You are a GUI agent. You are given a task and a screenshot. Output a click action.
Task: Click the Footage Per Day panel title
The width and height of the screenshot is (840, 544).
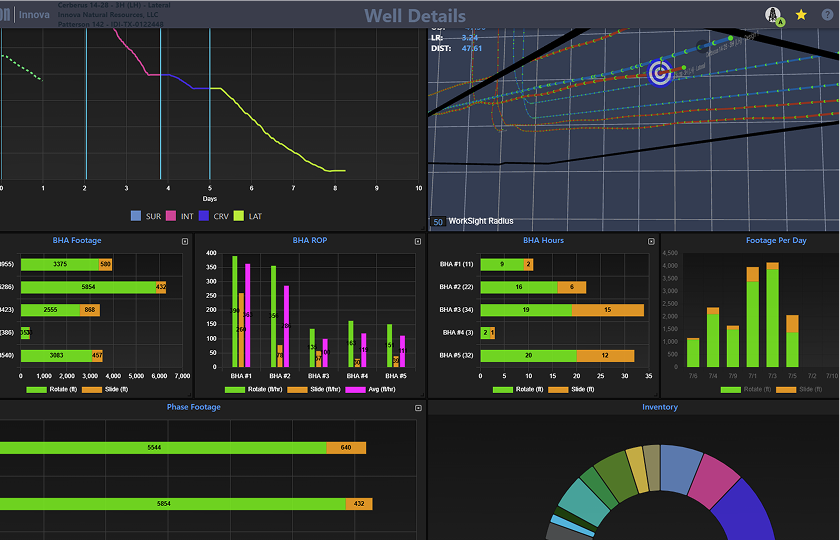pos(776,240)
